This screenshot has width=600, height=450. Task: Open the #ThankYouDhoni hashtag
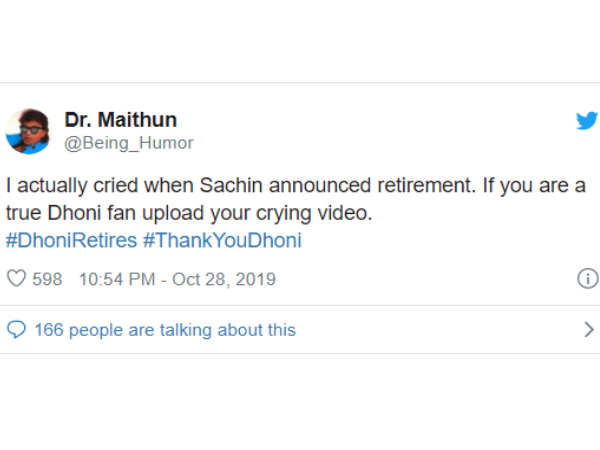pyautogui.click(x=221, y=241)
